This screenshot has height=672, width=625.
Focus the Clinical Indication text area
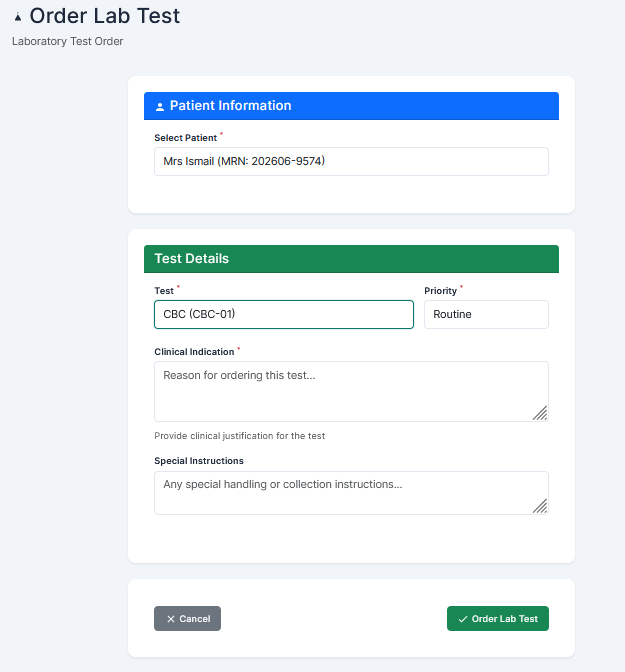tap(351, 391)
